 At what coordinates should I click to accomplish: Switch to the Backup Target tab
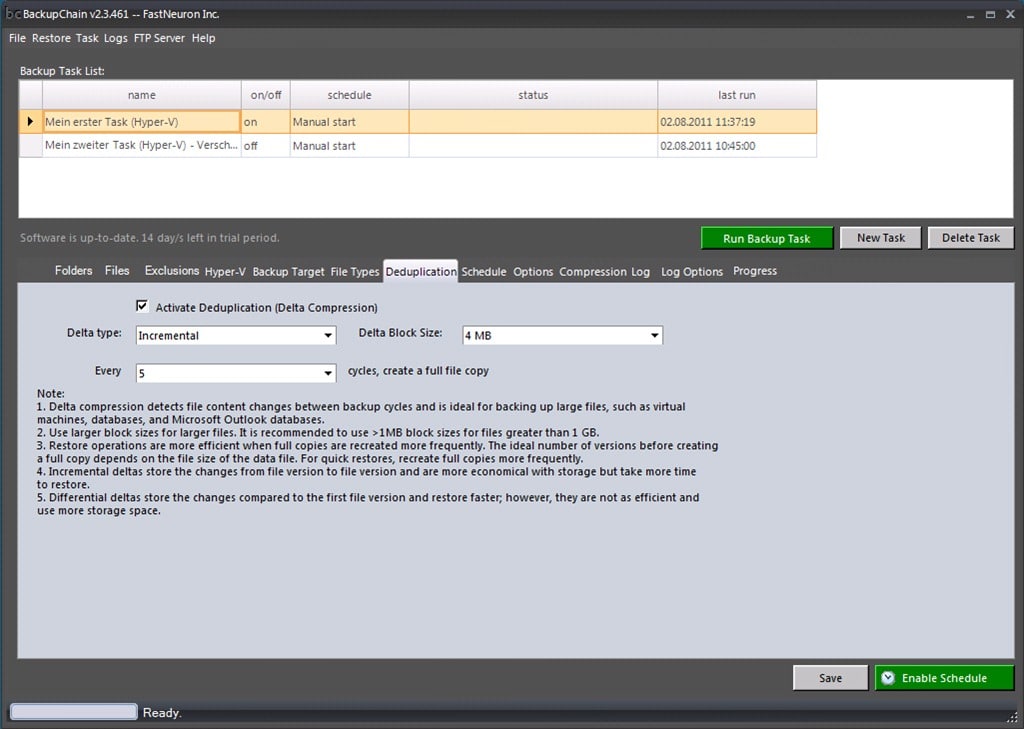point(288,272)
